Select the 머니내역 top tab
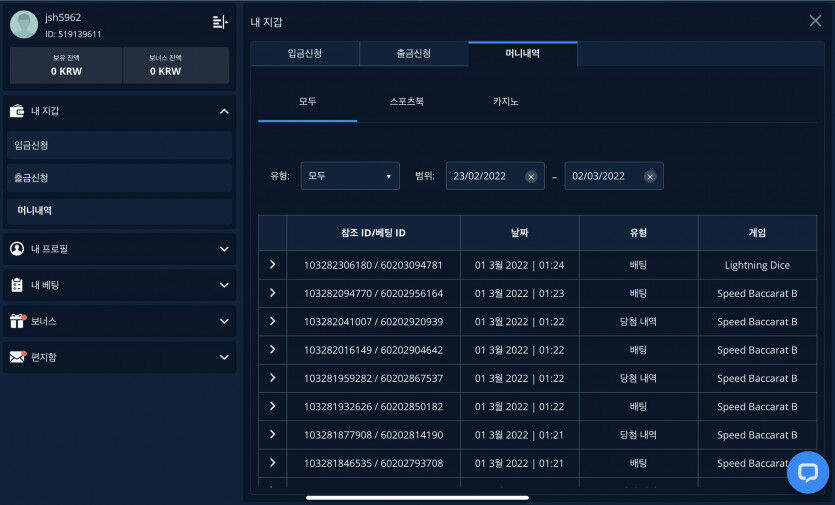 523,53
